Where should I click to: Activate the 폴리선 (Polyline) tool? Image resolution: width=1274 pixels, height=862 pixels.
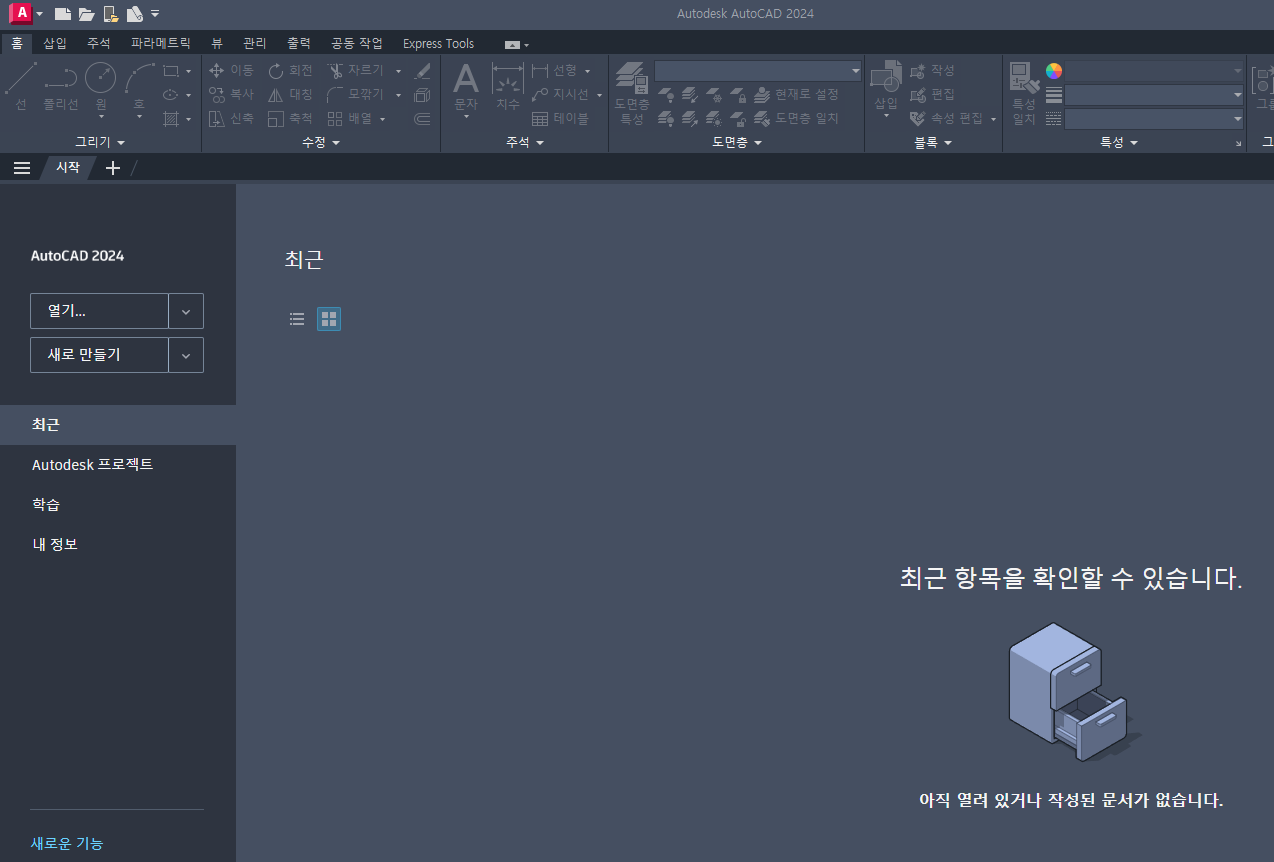click(60, 78)
